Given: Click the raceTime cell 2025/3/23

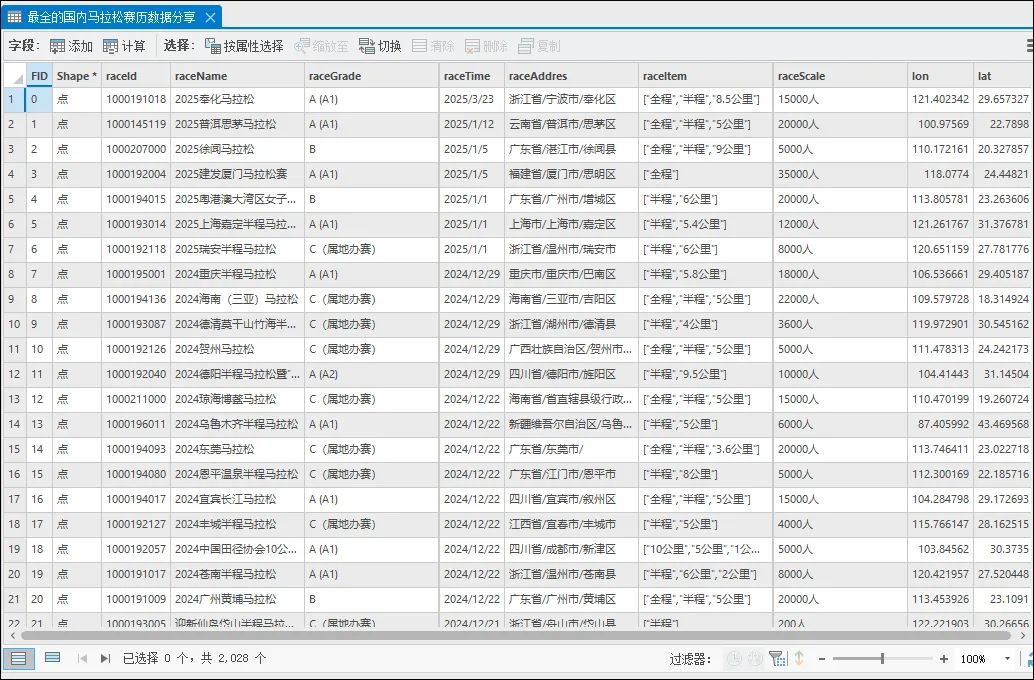Looking at the screenshot, I should (472, 100).
